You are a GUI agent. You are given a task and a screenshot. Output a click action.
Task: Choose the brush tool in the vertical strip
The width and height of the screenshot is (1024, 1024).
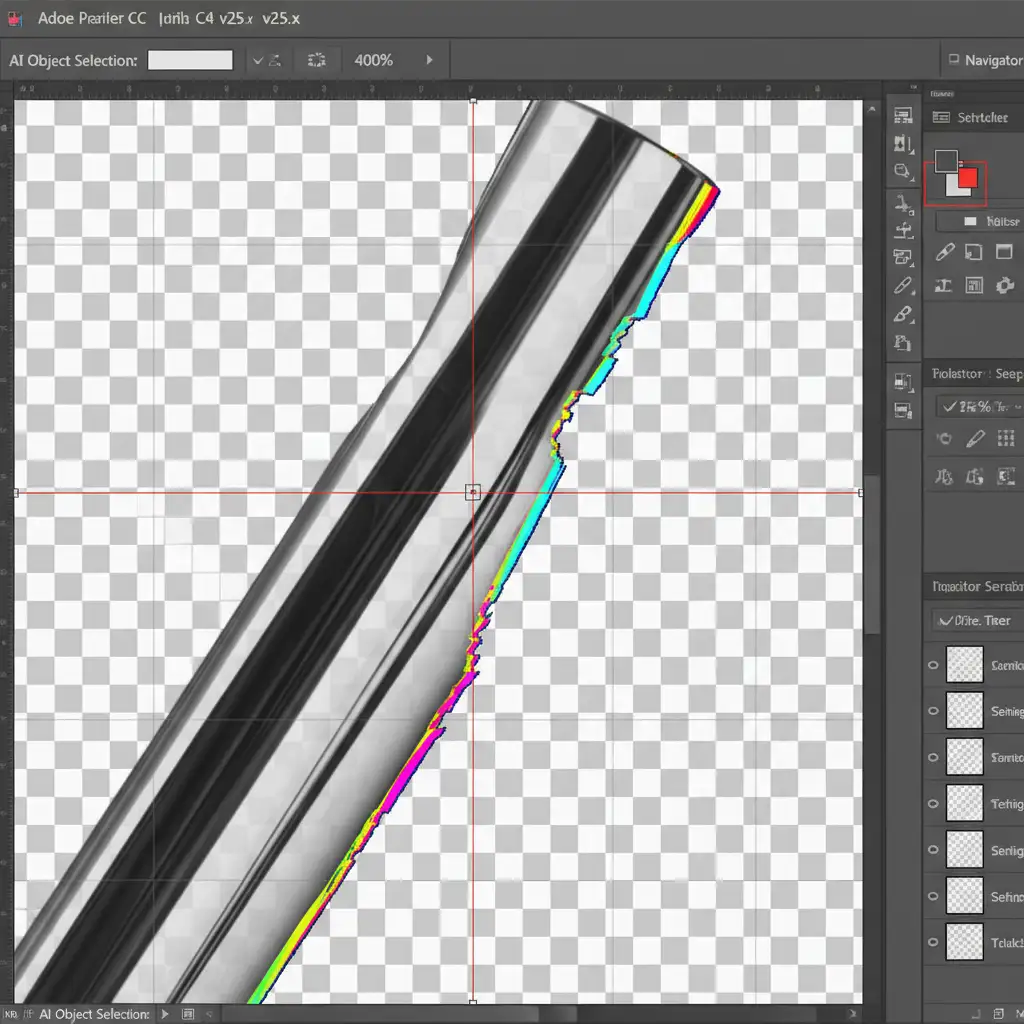(903, 314)
